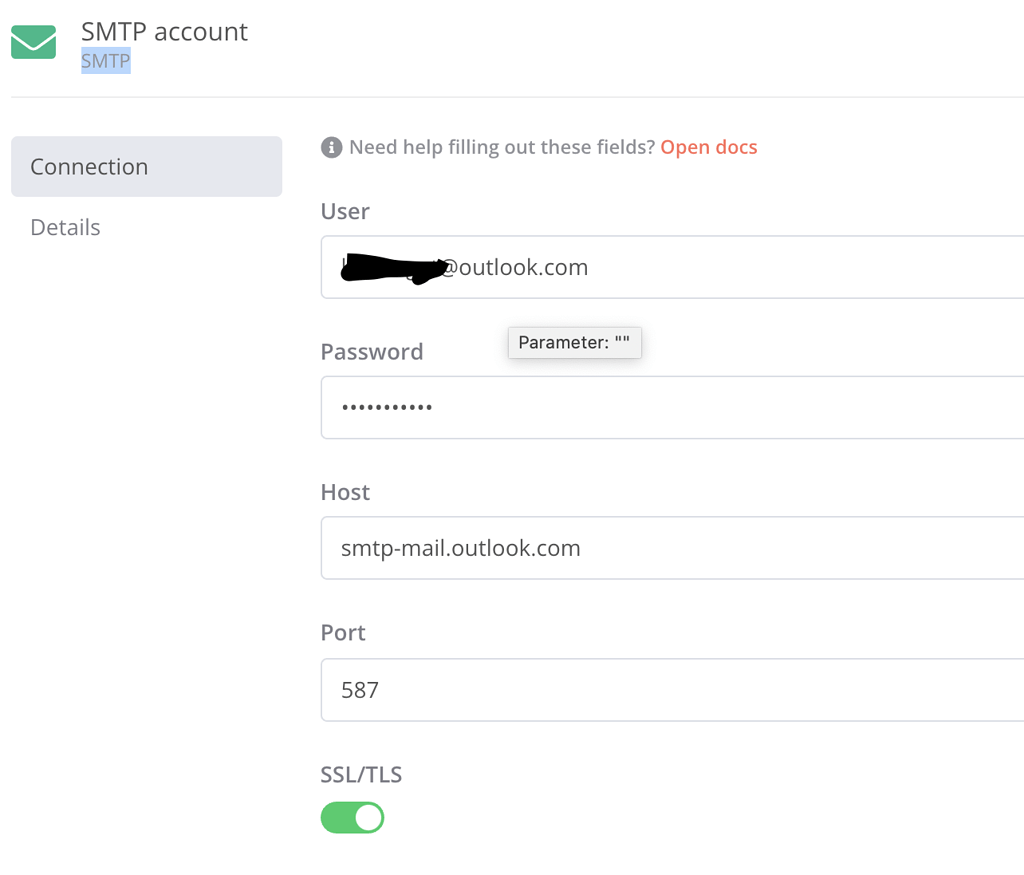Click the redacted email address in User field
The height and width of the screenshot is (875, 1024).
[390, 267]
